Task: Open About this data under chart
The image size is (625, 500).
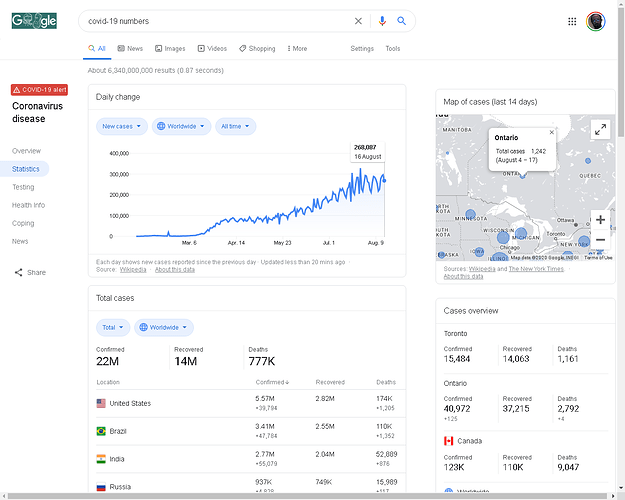Action: click(175, 270)
